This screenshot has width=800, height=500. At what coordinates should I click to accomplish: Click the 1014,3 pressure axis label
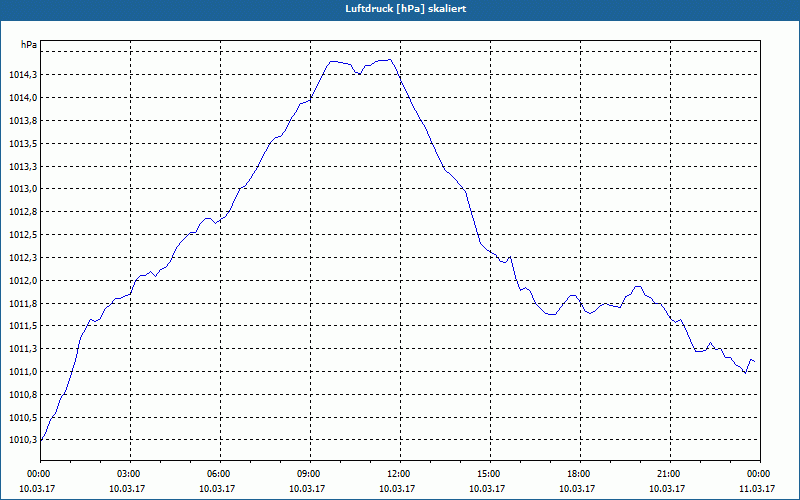pos(23,75)
